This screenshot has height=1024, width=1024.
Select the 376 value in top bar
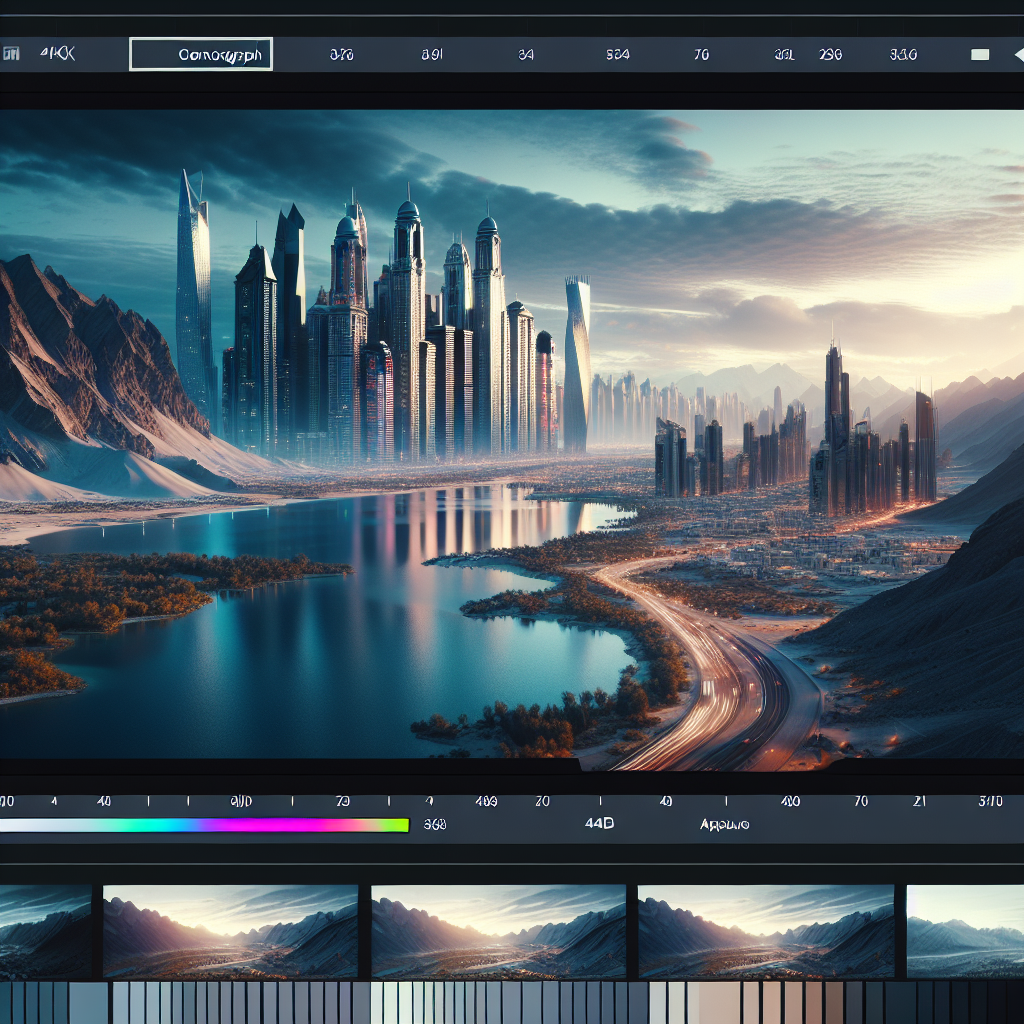click(341, 55)
